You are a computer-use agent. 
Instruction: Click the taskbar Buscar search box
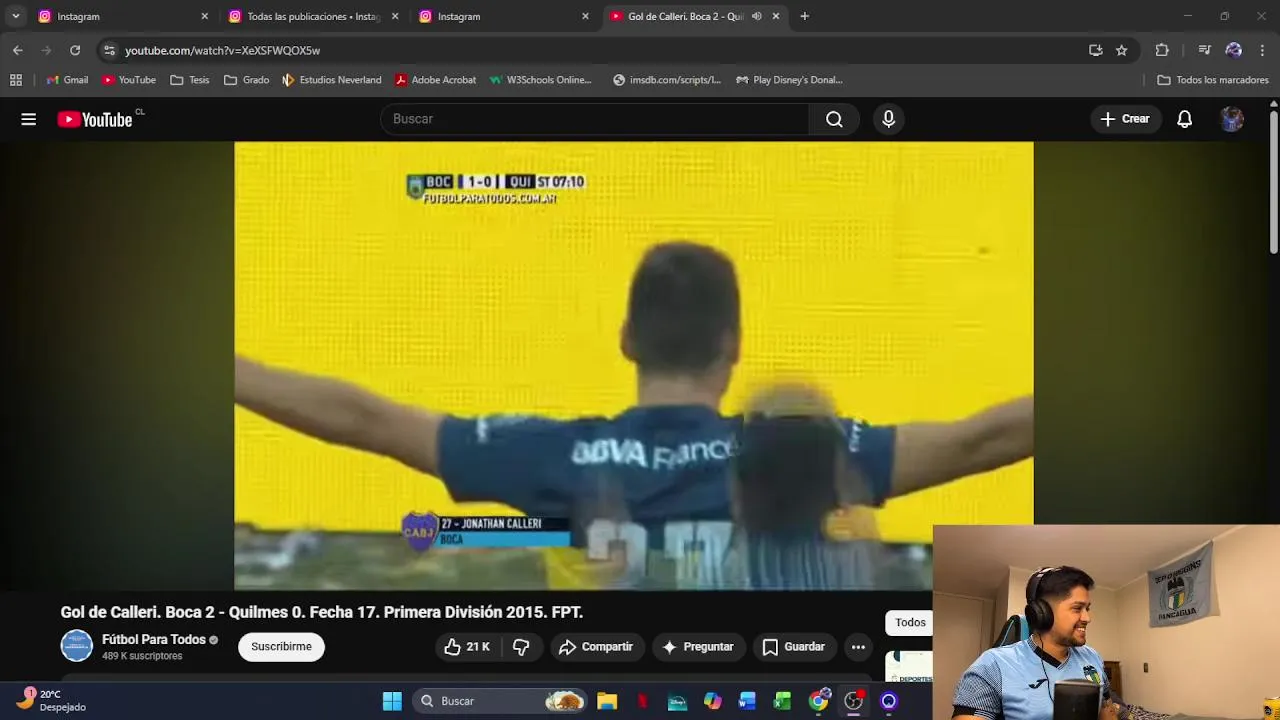tap(500, 701)
